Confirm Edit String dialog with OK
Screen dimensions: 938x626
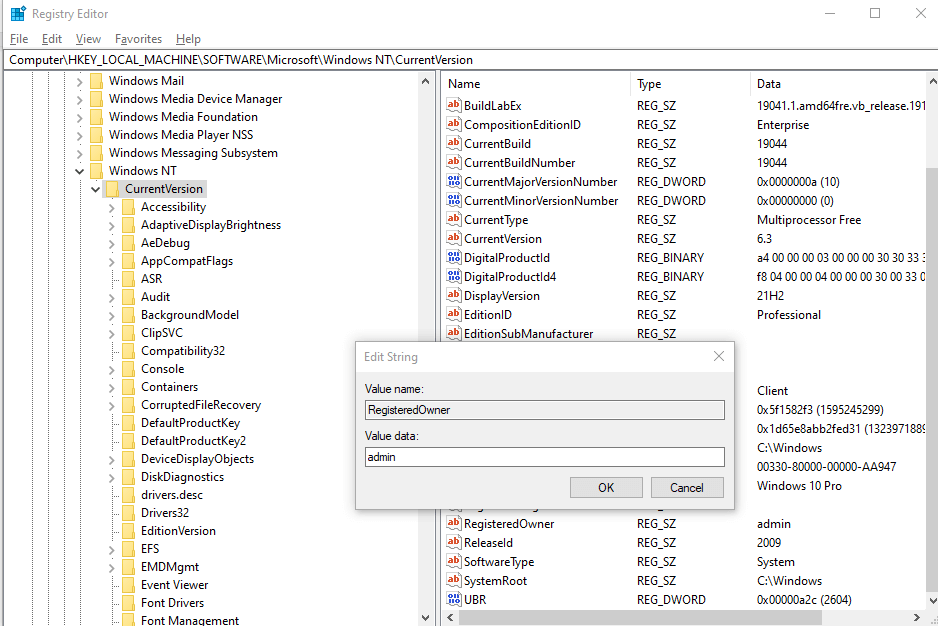[606, 487]
